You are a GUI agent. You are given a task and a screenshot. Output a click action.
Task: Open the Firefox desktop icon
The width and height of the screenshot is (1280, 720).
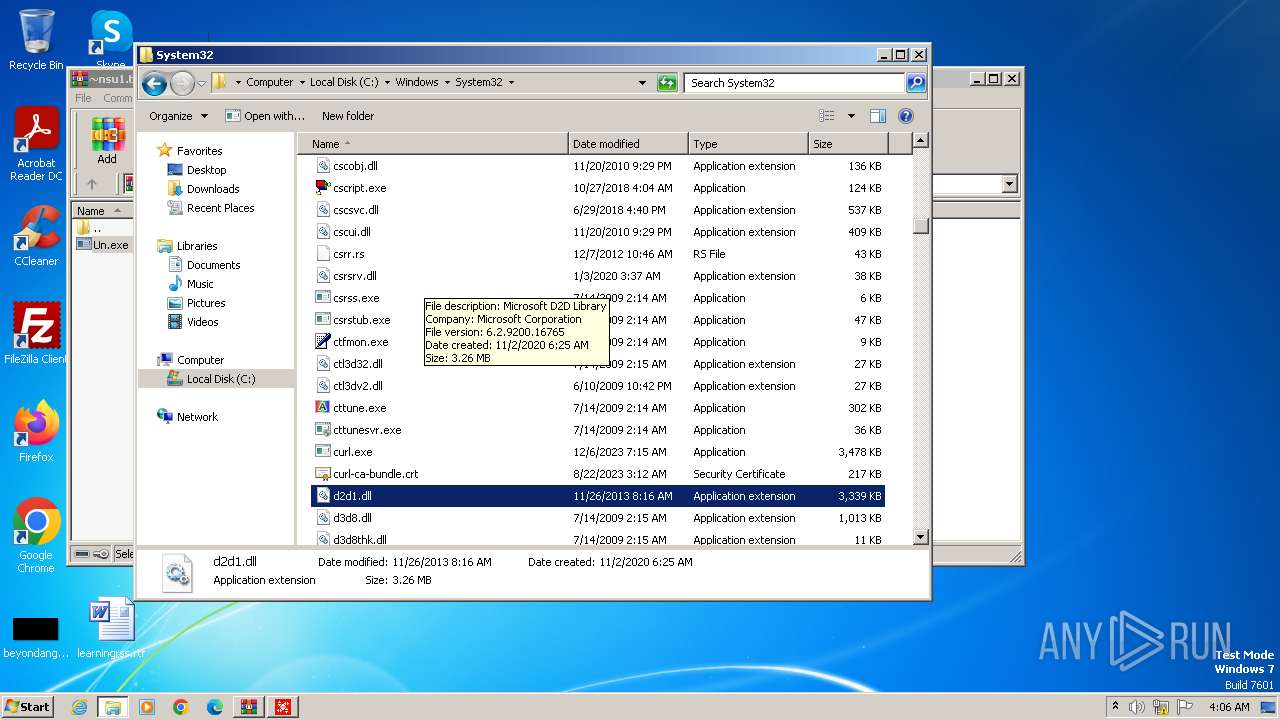(x=36, y=431)
